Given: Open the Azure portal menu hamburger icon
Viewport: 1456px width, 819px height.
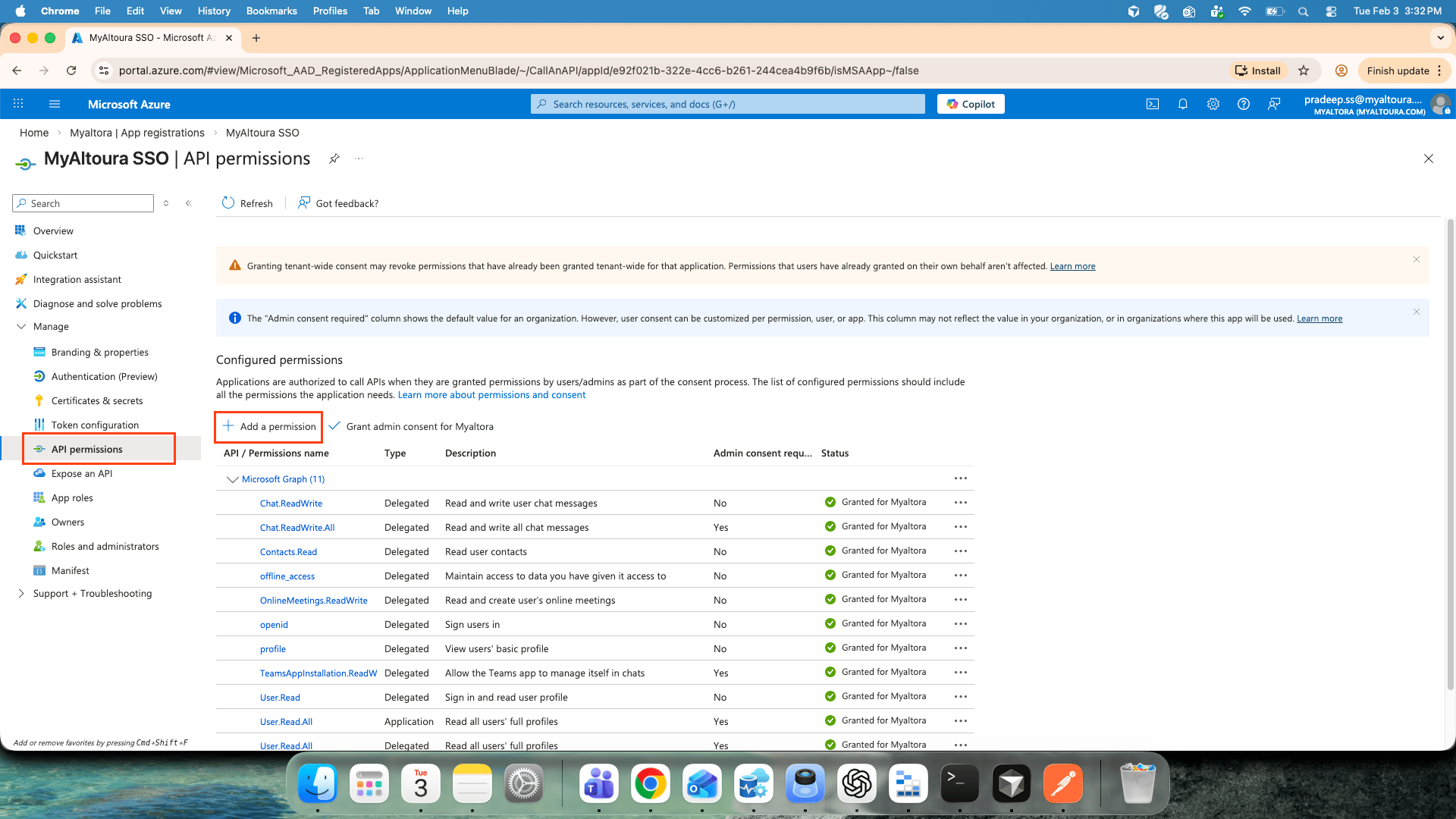Looking at the screenshot, I should [54, 104].
